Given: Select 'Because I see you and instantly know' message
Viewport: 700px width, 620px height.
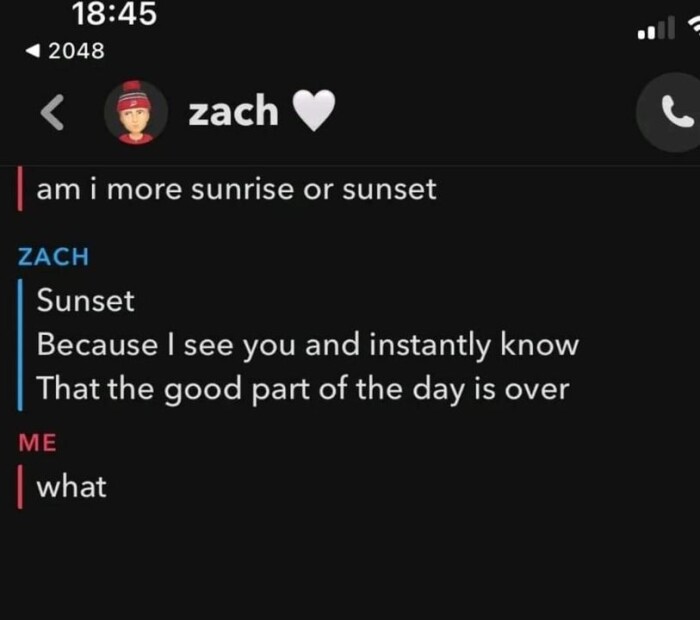Looking at the screenshot, I should click(308, 345).
